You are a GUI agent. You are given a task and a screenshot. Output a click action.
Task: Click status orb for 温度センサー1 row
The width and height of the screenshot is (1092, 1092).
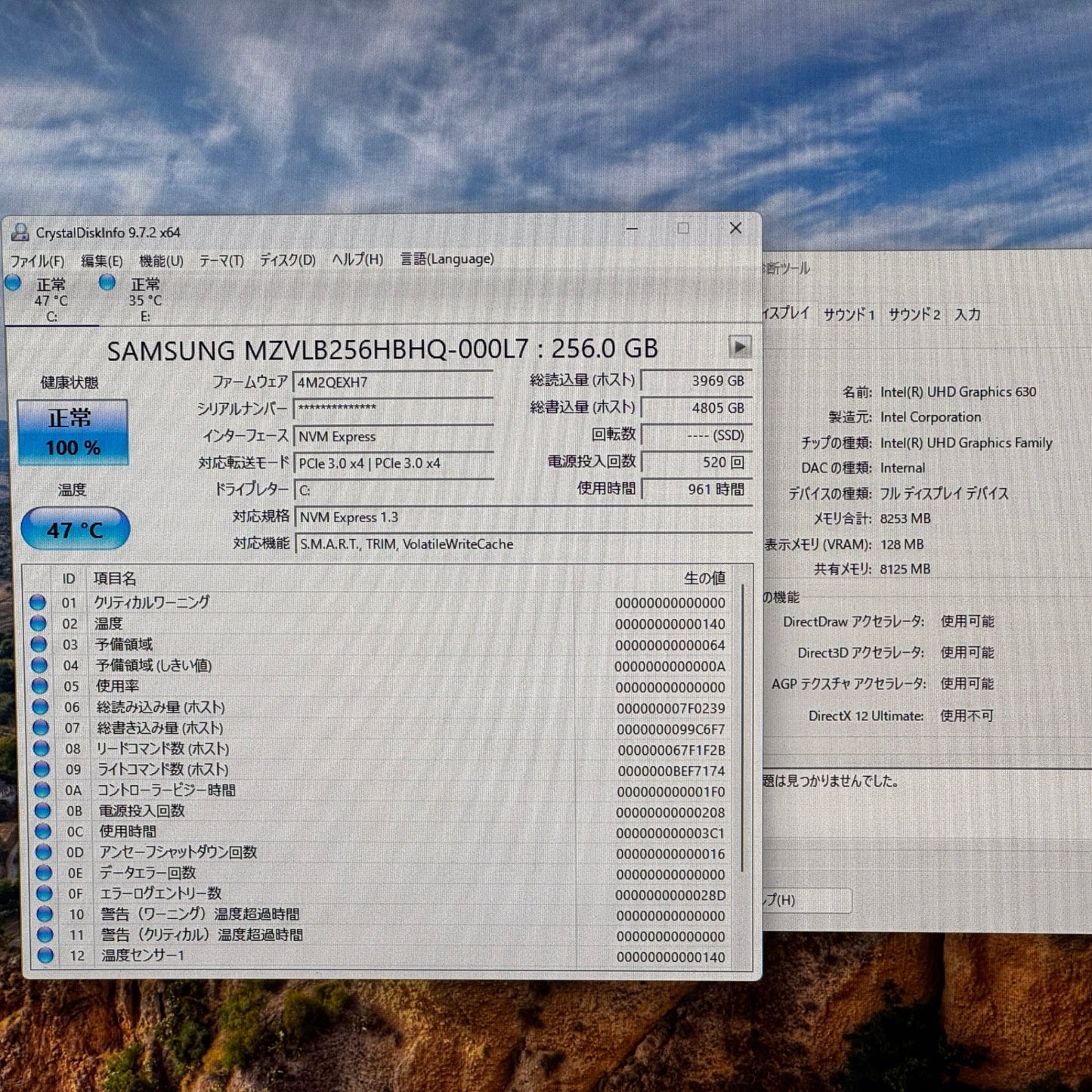46,955
